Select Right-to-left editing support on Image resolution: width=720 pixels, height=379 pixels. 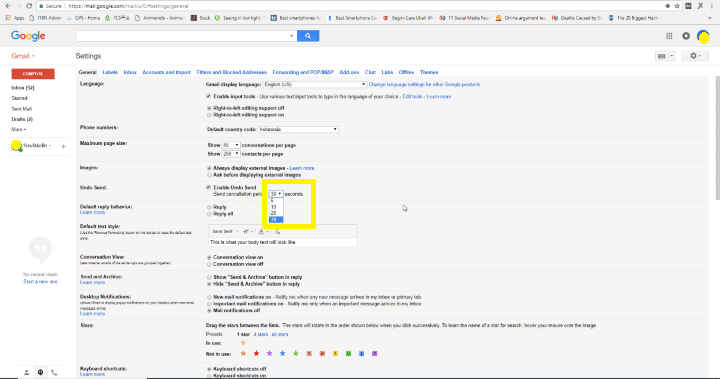tap(209, 115)
